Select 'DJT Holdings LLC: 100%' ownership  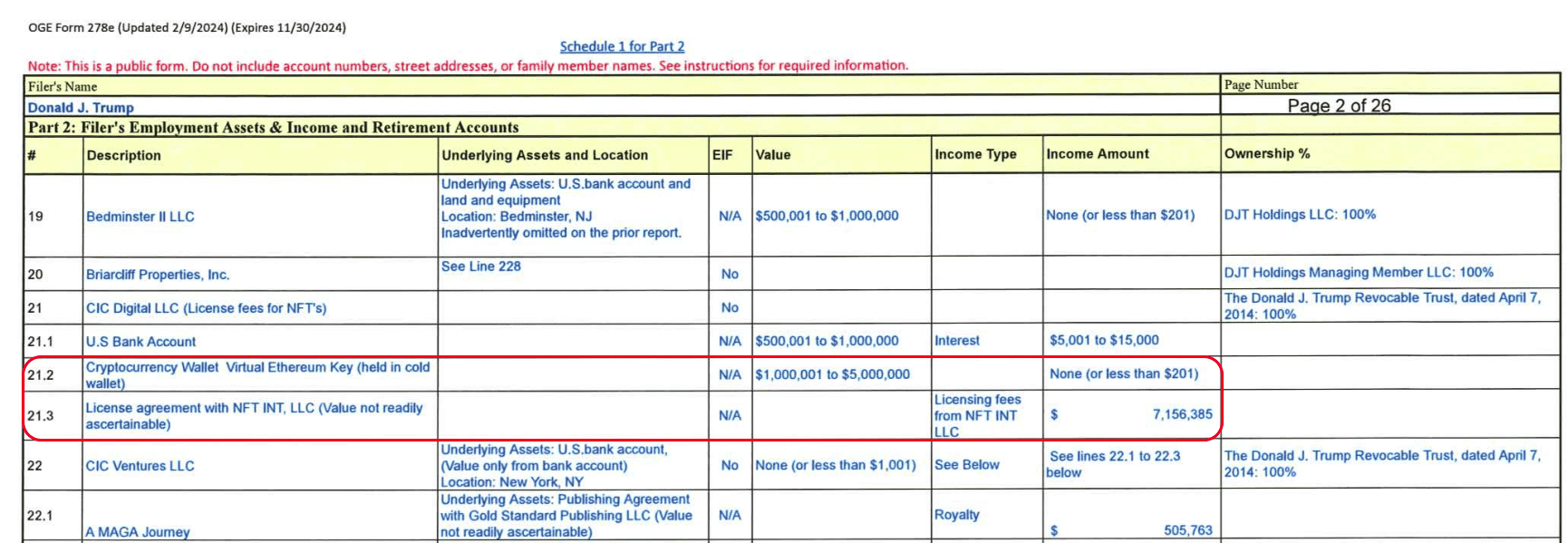(1300, 215)
